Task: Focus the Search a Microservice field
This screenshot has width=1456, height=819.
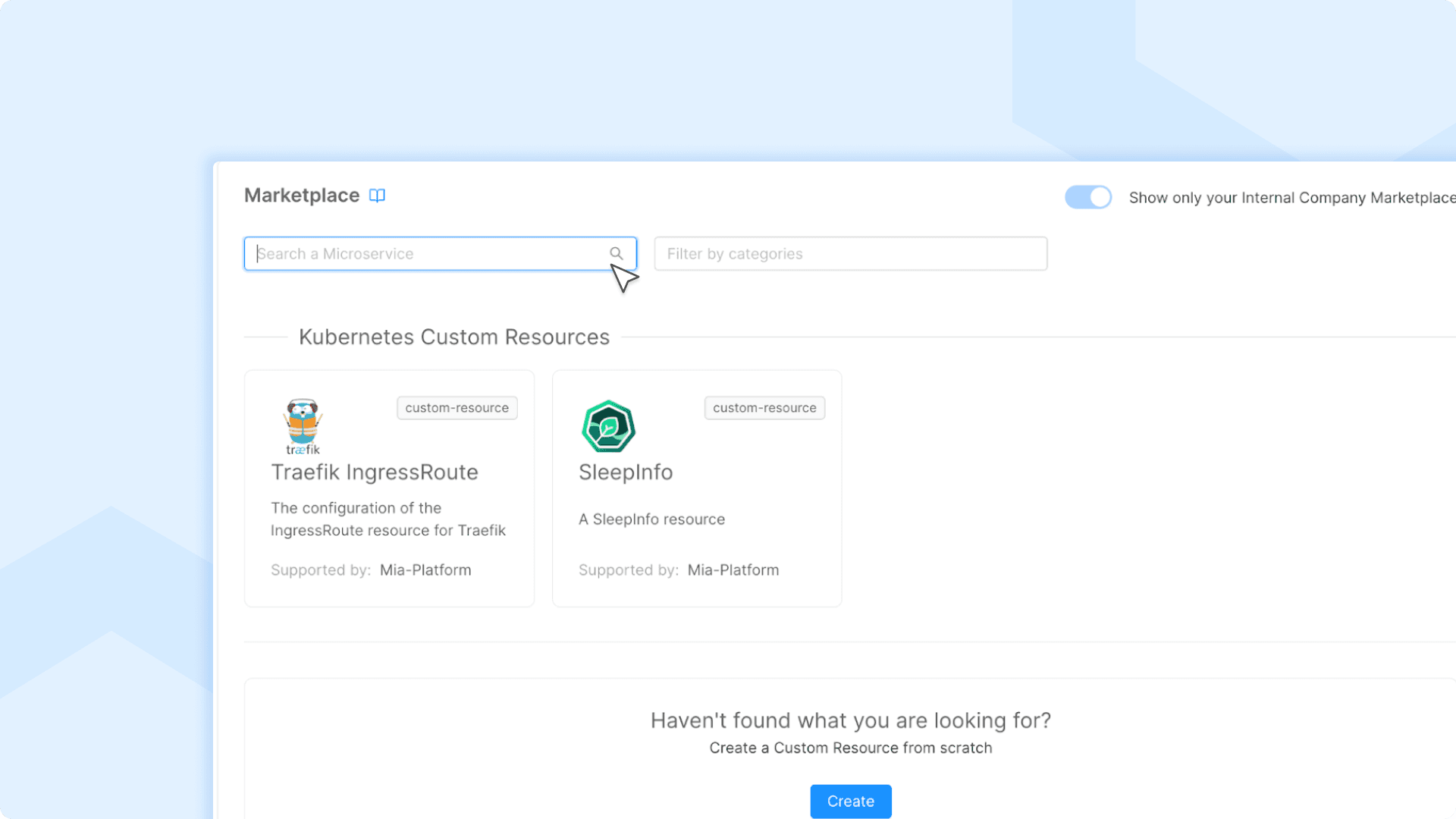Action: (x=440, y=253)
